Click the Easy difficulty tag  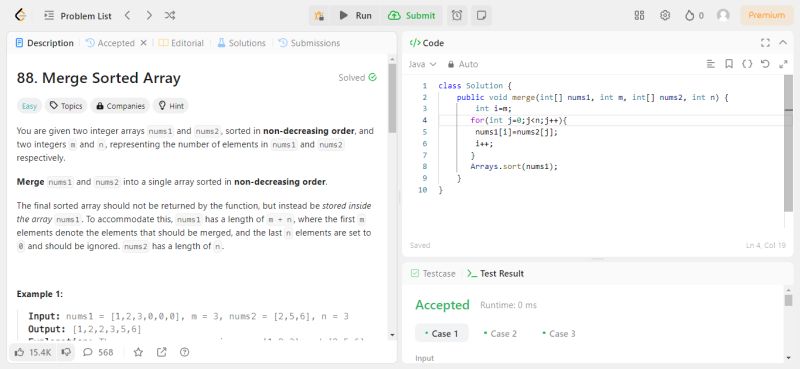(x=29, y=106)
